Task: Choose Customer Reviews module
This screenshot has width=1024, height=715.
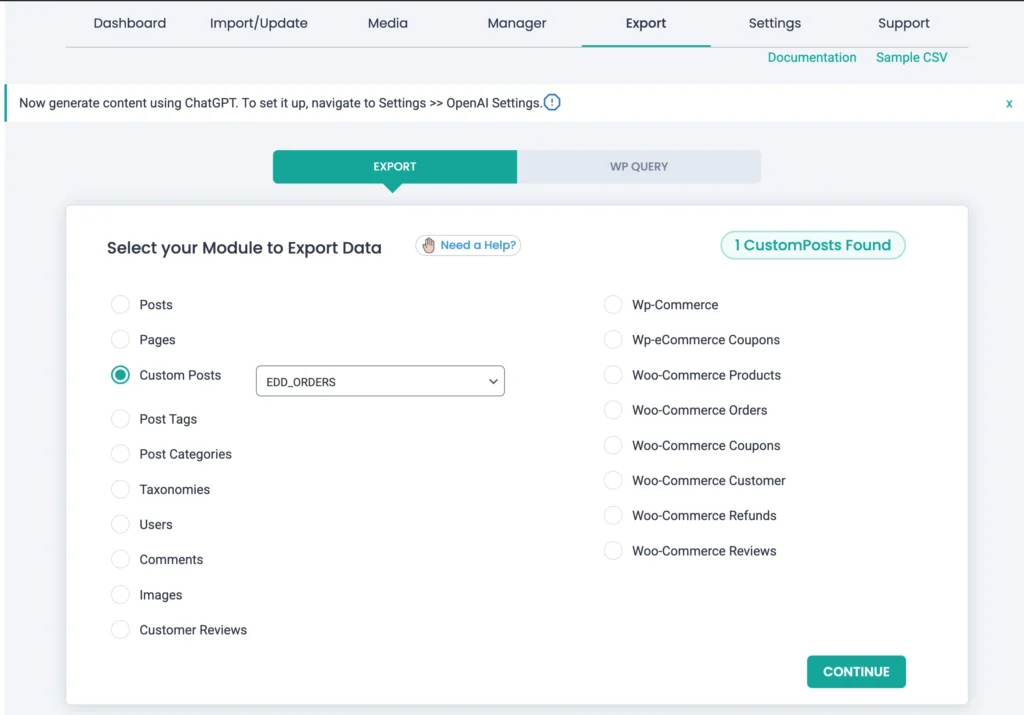Action: click(x=120, y=629)
